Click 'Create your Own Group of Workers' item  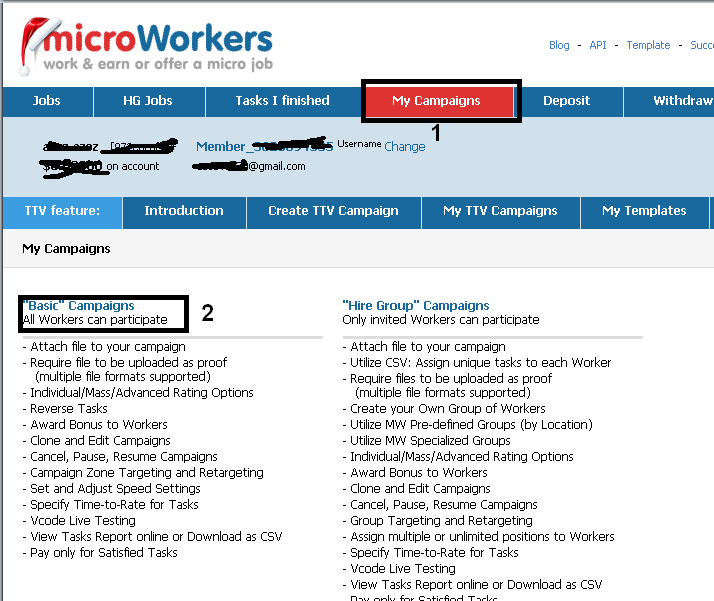pyautogui.click(x=448, y=409)
